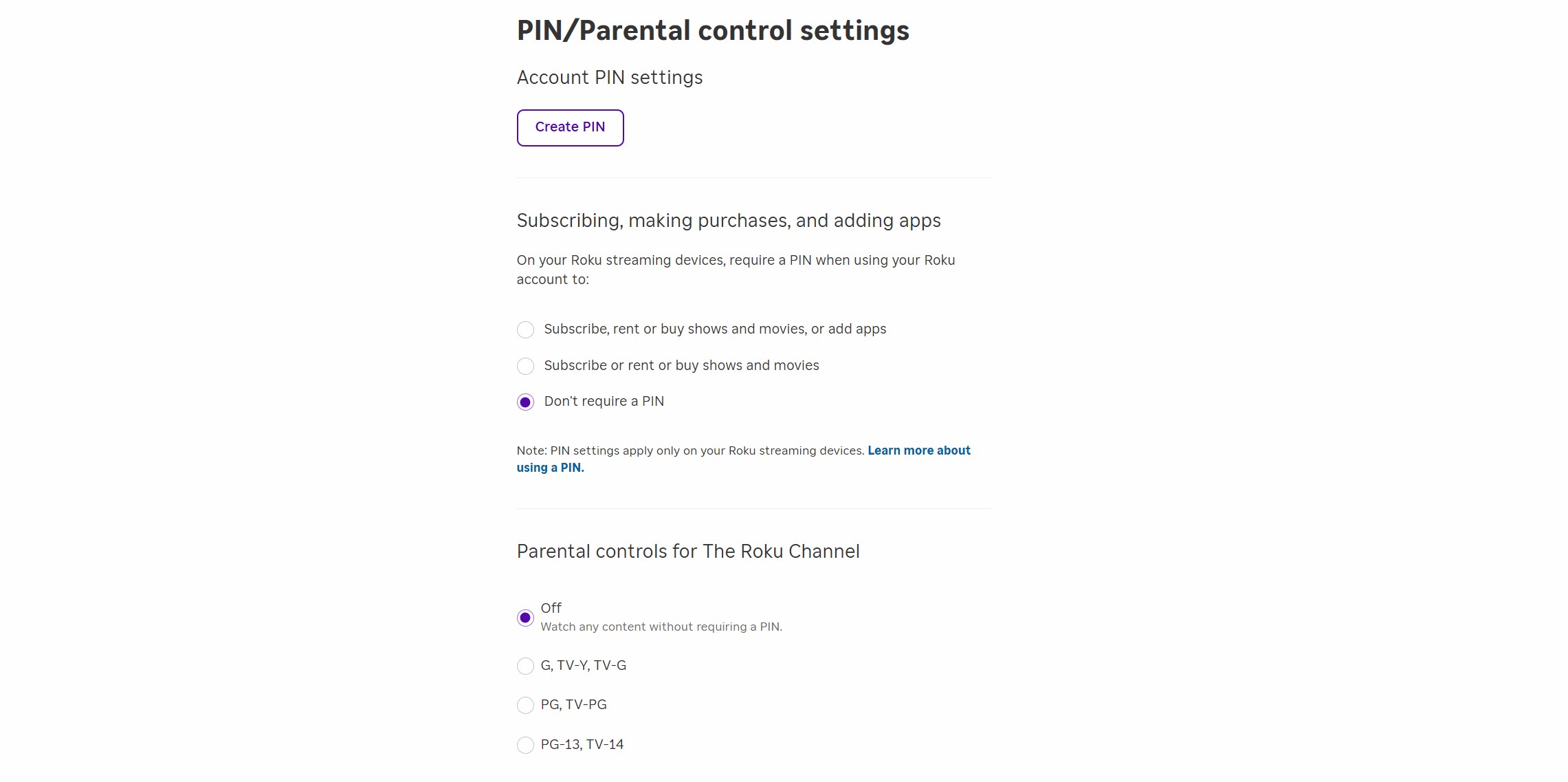This screenshot has width=1568, height=782.
Task: Begin creating an account PIN
Action: (570, 127)
